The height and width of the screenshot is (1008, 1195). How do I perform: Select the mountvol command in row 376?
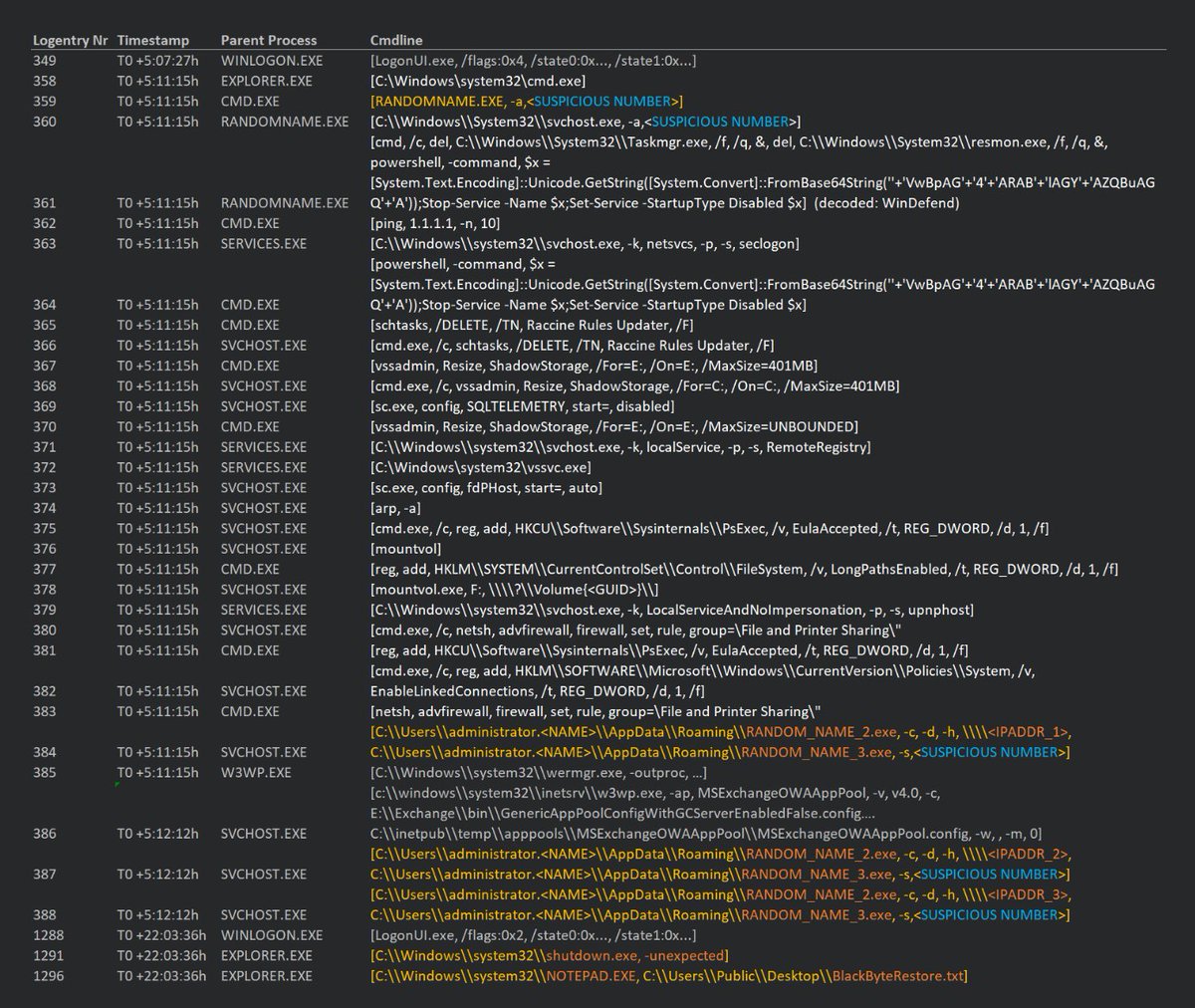tap(405, 550)
